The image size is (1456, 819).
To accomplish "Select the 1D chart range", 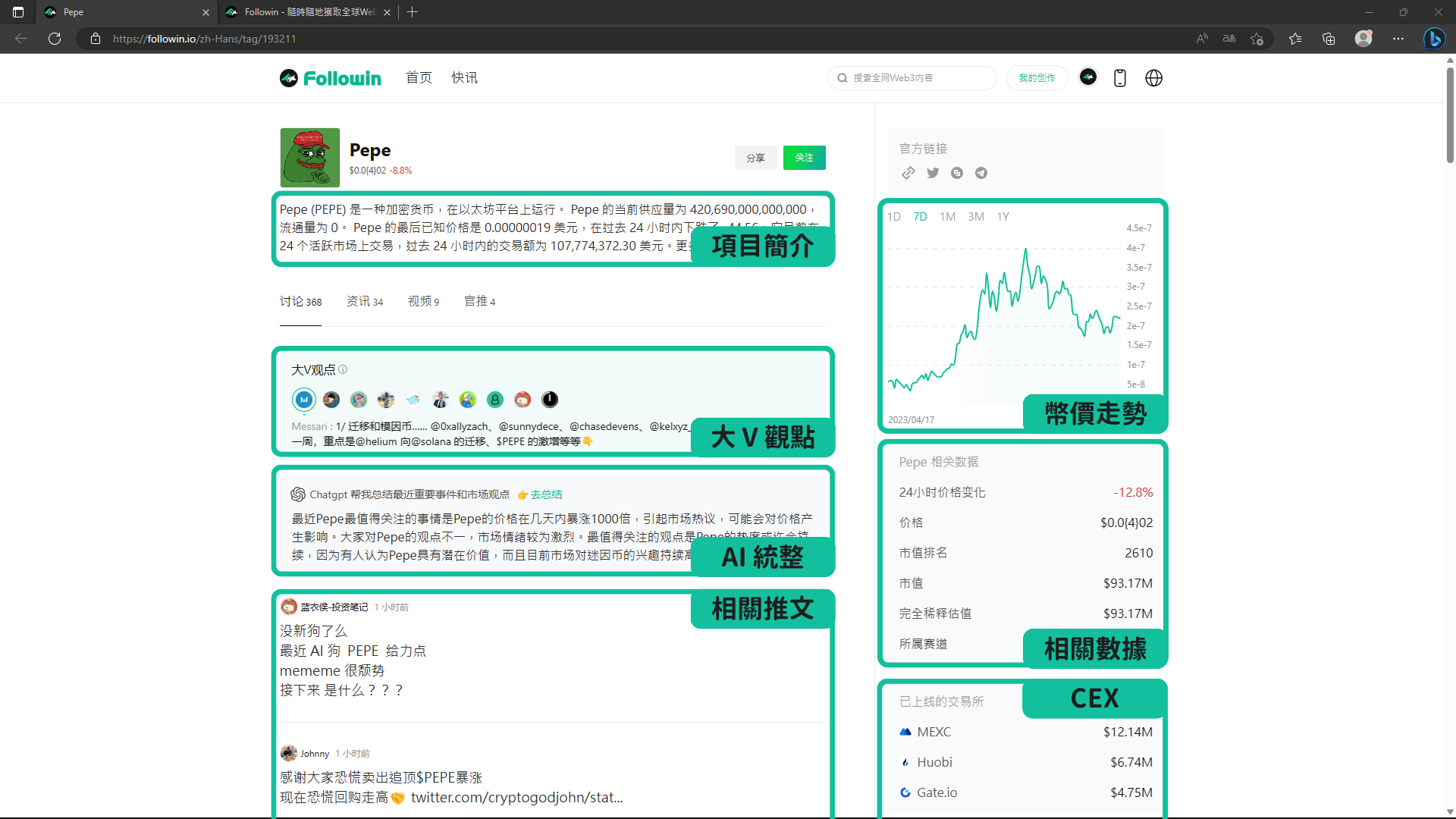I will pyautogui.click(x=894, y=217).
